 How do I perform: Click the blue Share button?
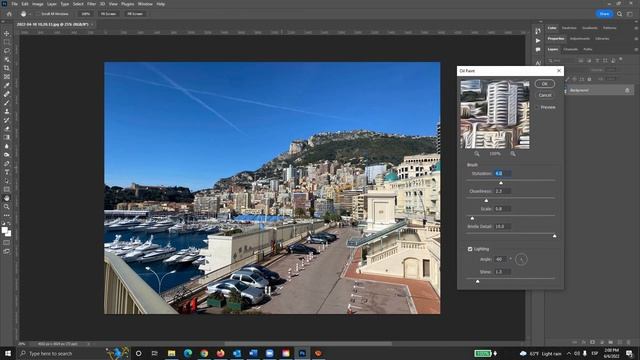604,14
